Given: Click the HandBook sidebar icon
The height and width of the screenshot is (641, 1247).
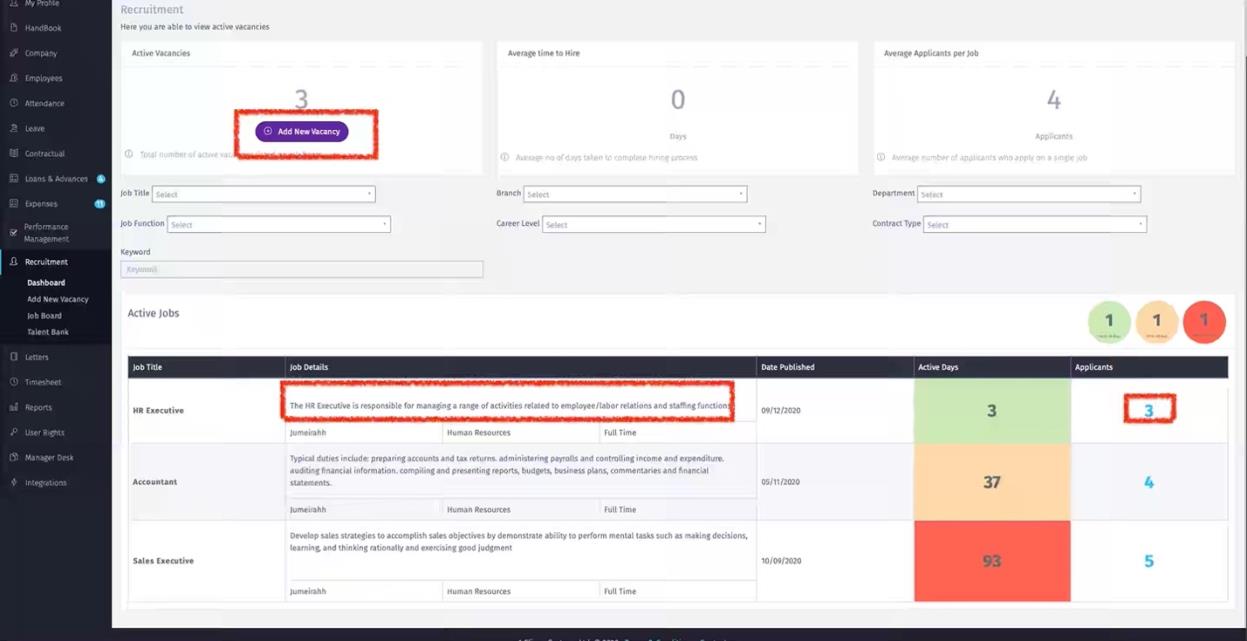Looking at the screenshot, I should point(13,28).
